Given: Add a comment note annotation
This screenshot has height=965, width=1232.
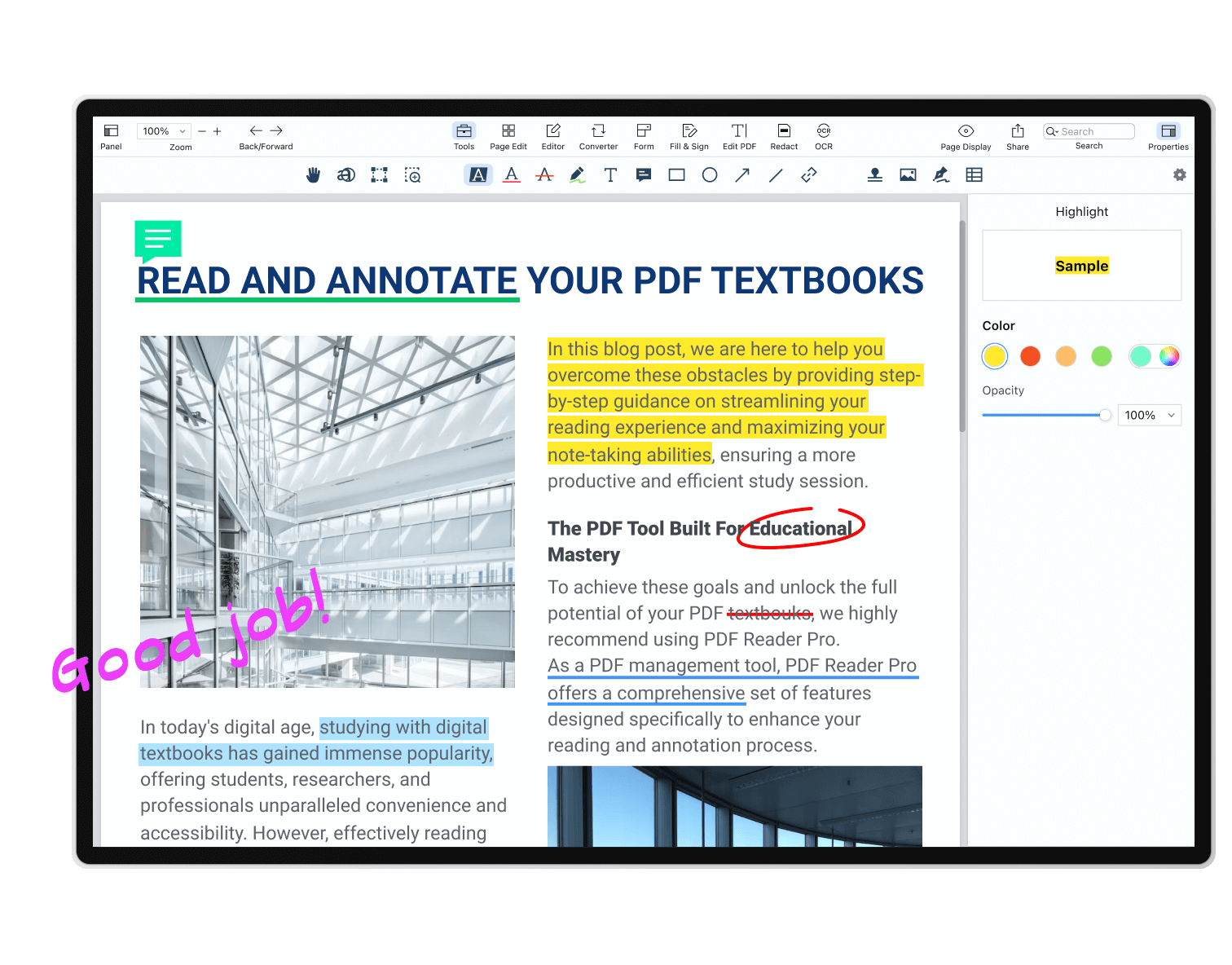Looking at the screenshot, I should pos(644,175).
